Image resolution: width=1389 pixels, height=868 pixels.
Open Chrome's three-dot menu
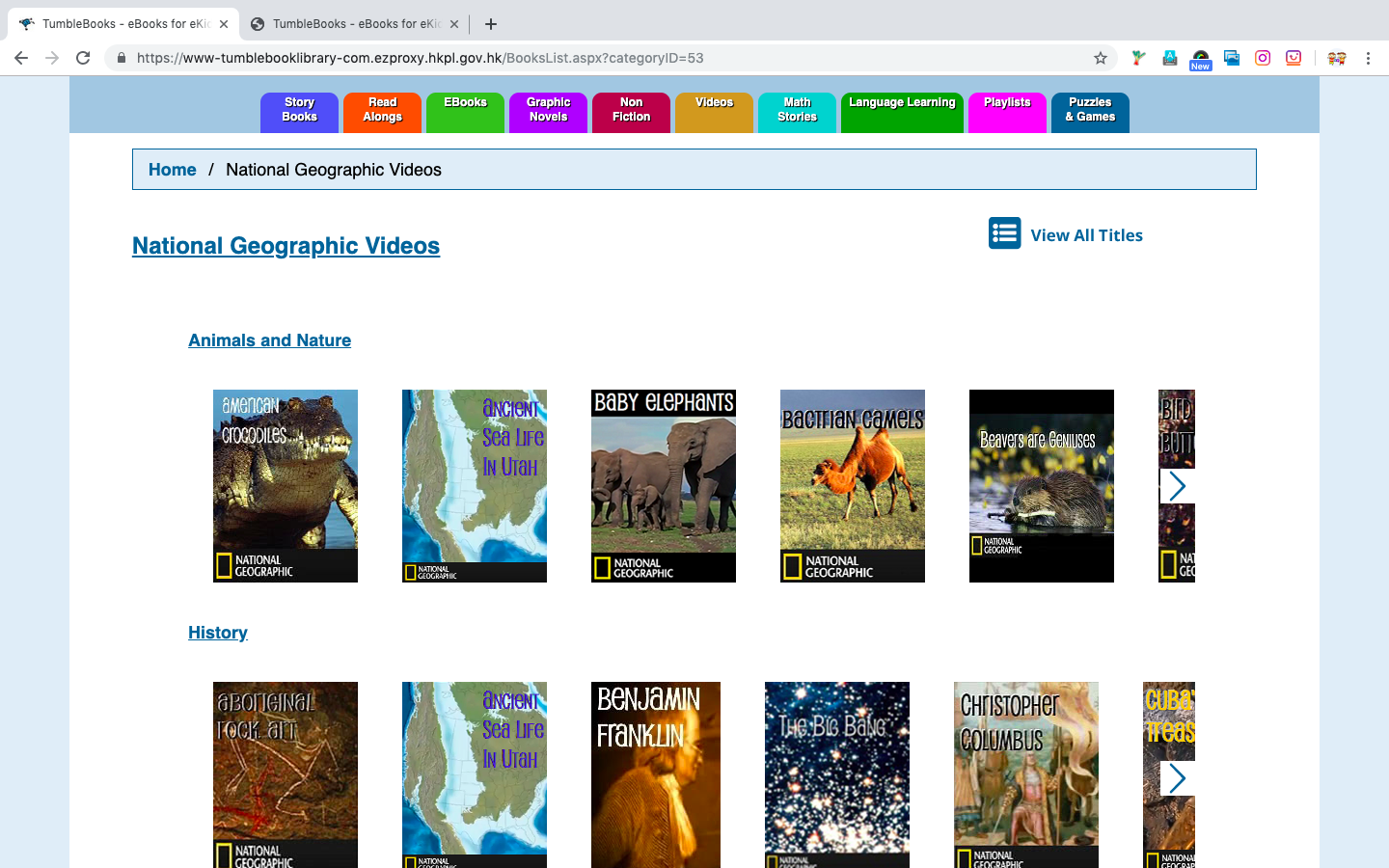[1368, 58]
